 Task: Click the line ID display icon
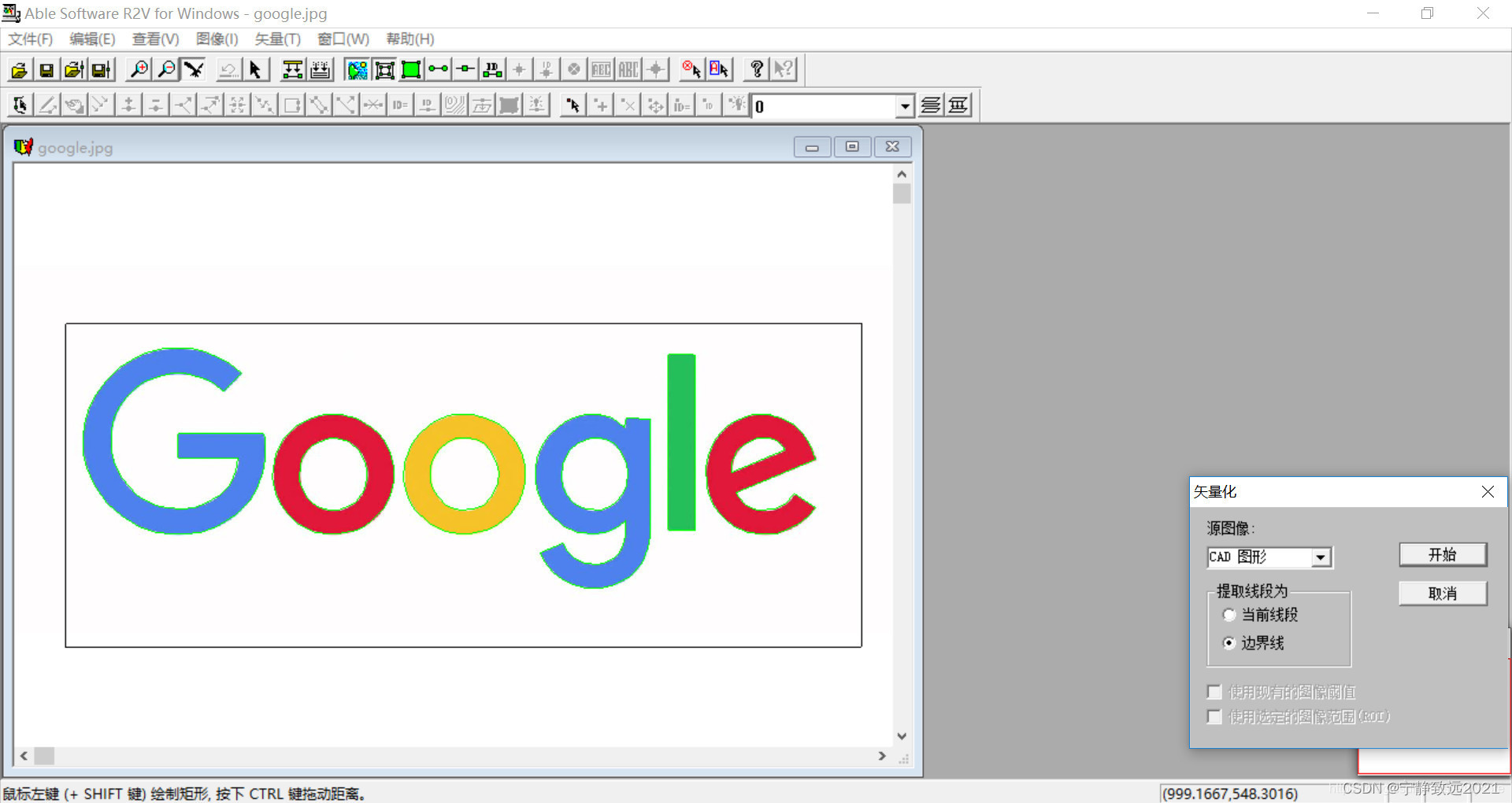pos(493,70)
